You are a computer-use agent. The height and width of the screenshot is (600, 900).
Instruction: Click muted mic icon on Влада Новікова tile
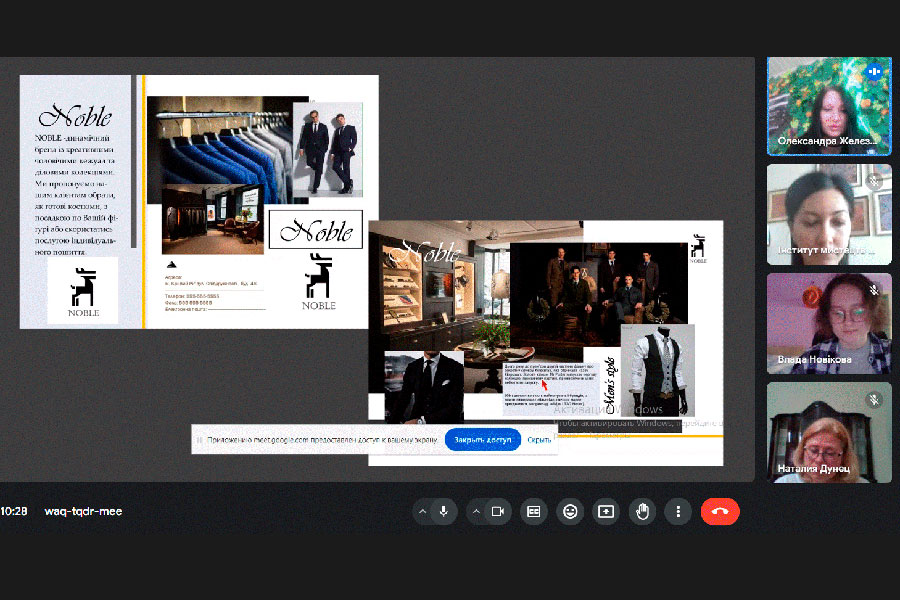click(x=874, y=290)
